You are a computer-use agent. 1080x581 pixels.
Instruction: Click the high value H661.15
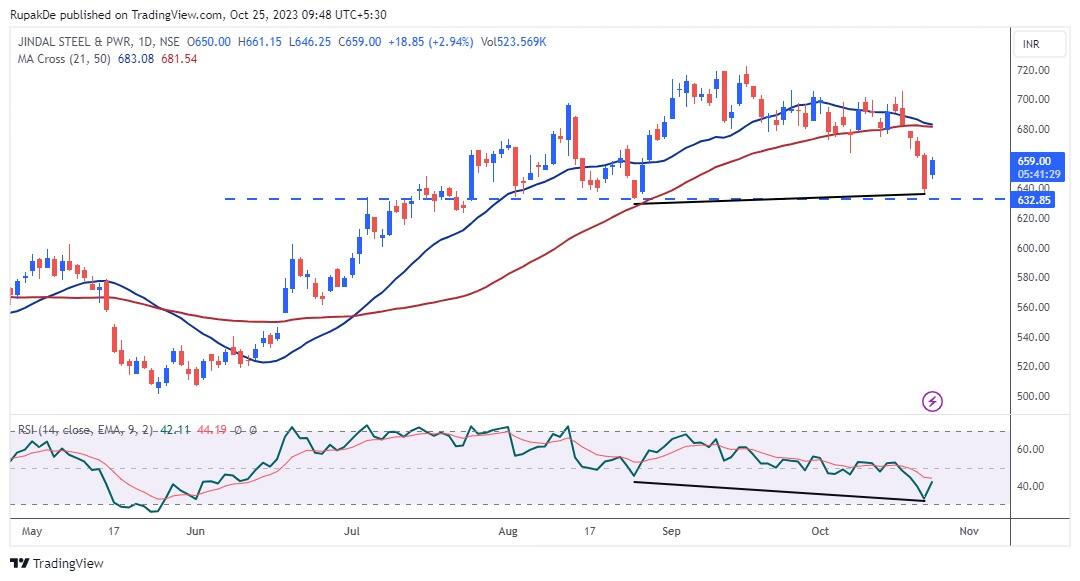260,41
